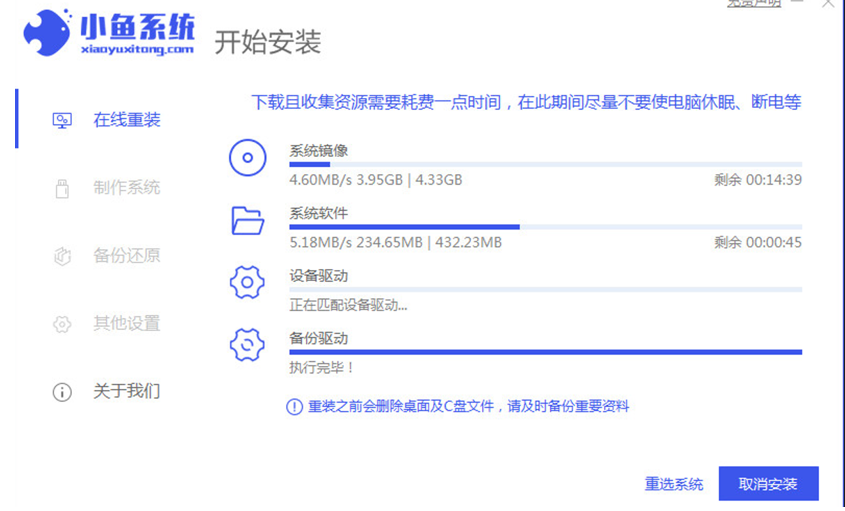Click the 开始安装 page heading
Image resolution: width=845 pixels, height=511 pixels.
267,43
